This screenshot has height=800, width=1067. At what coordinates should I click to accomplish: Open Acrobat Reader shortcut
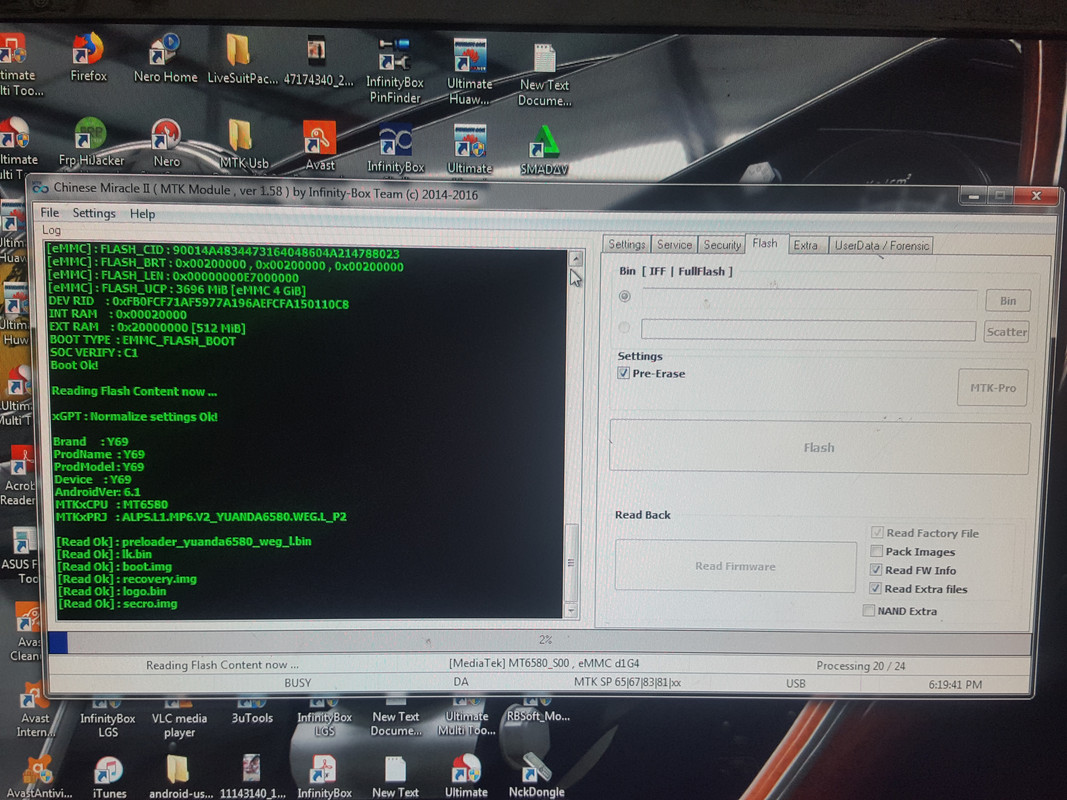[18, 476]
